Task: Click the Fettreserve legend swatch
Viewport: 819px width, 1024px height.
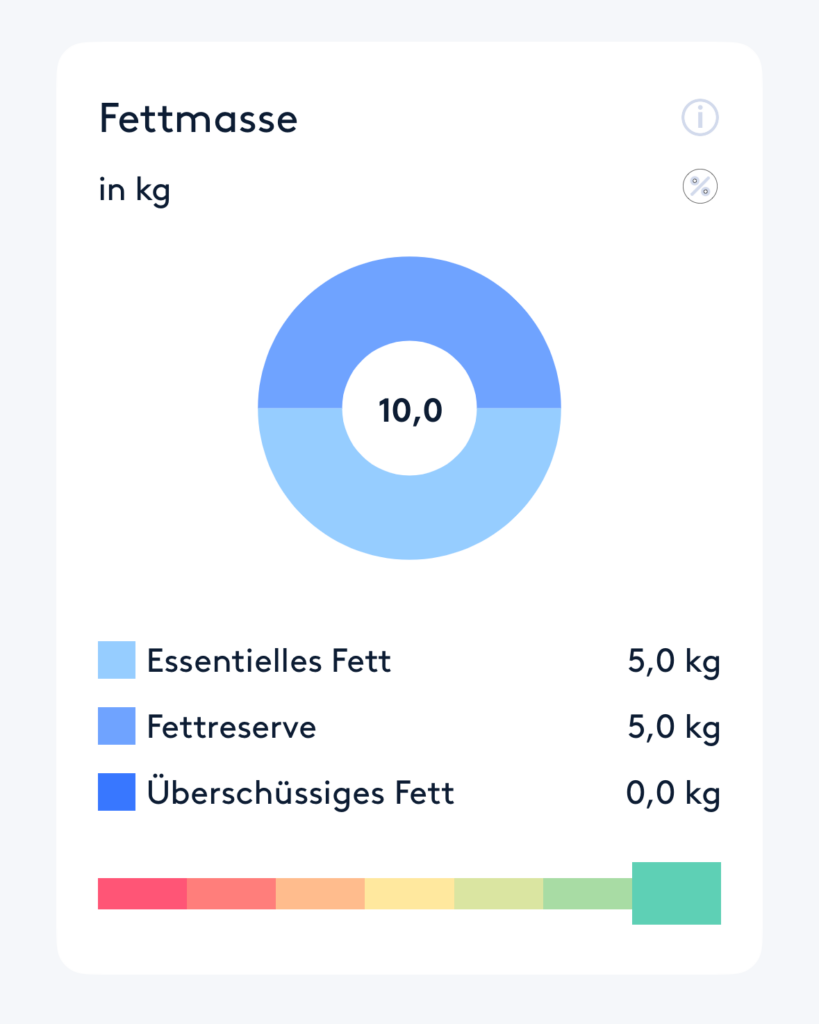Action: click(x=117, y=726)
